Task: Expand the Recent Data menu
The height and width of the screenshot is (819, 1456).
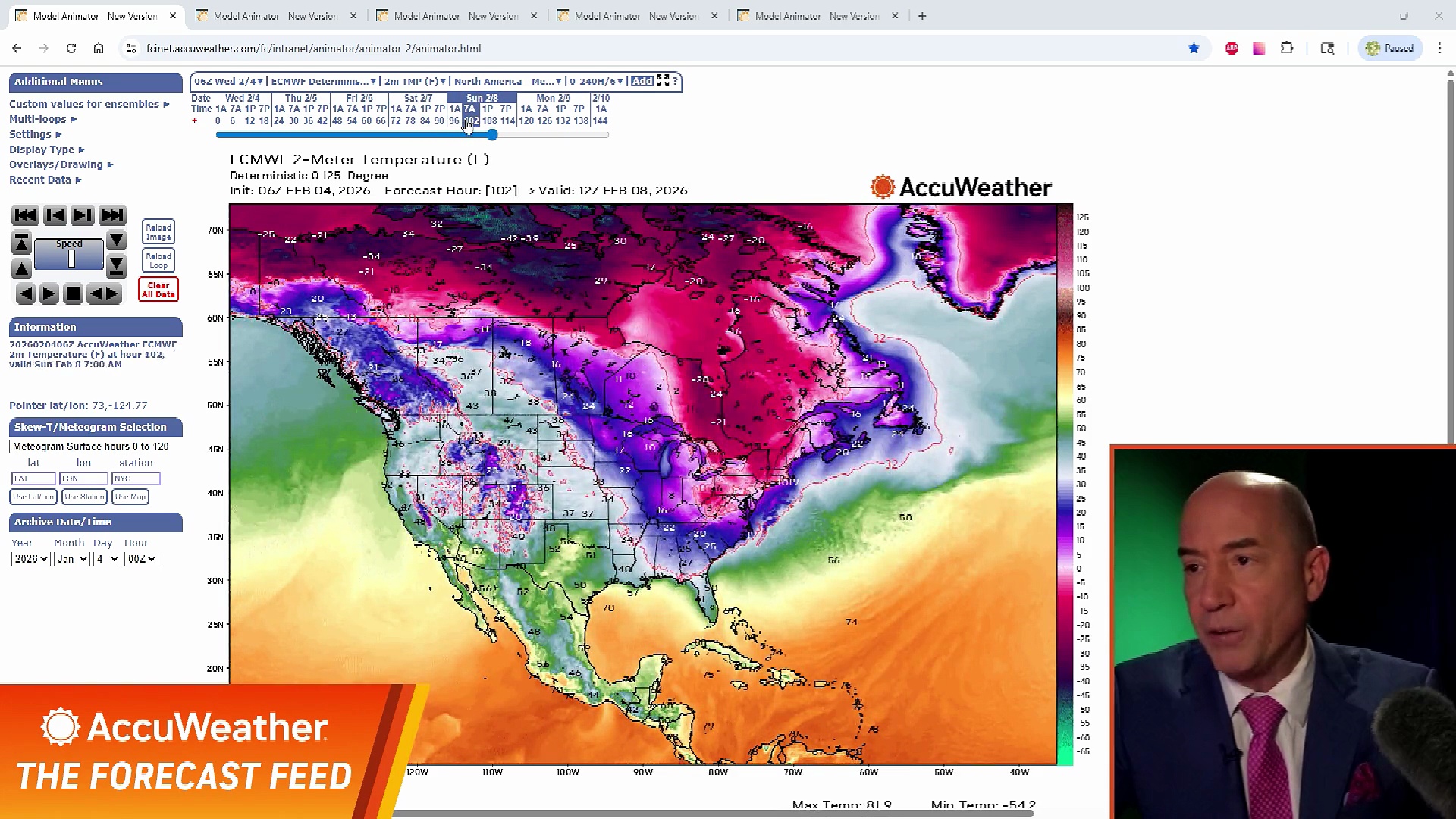Action: [45, 180]
